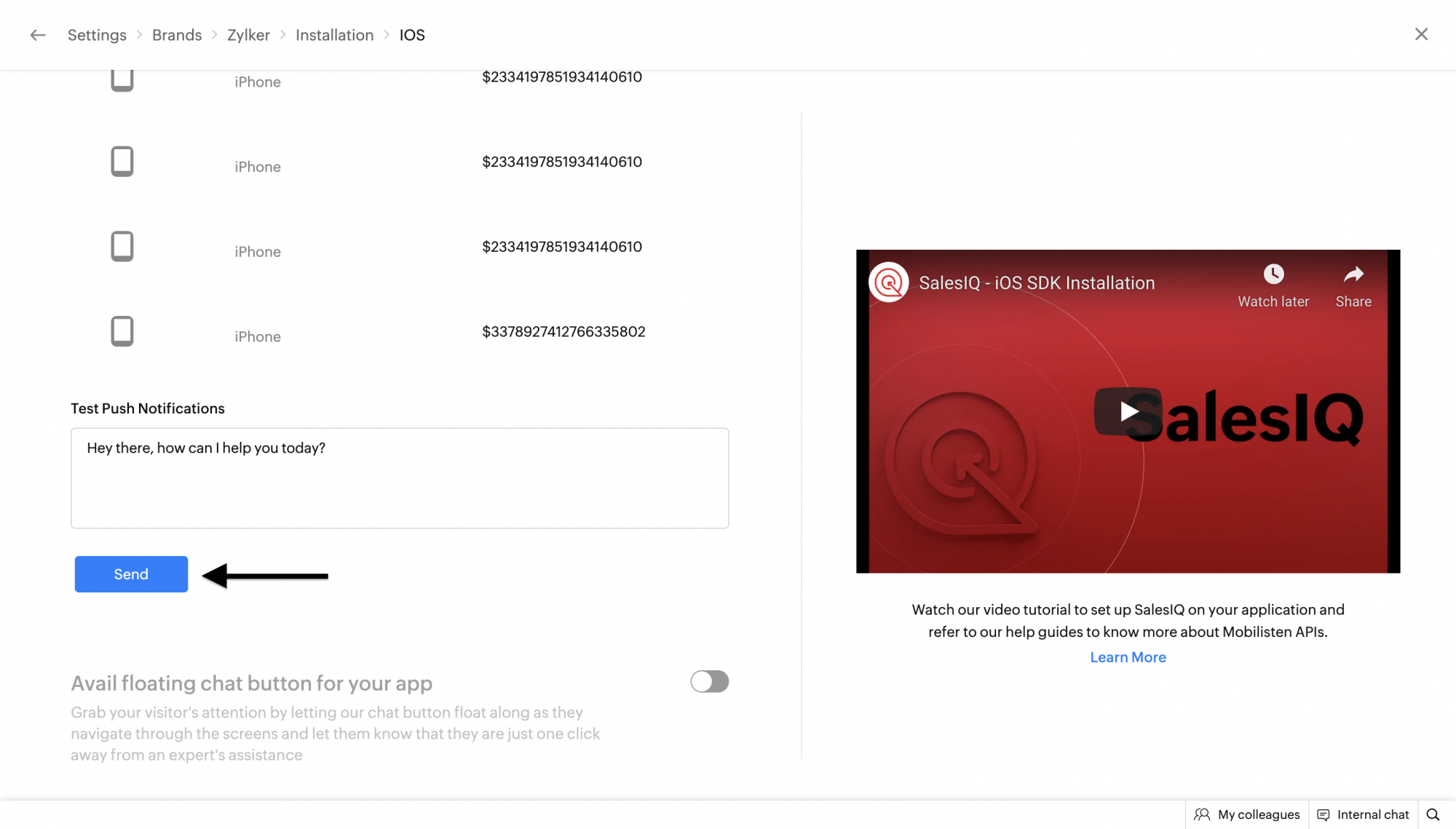
Task: Close the settings page with X
Action: click(x=1421, y=34)
